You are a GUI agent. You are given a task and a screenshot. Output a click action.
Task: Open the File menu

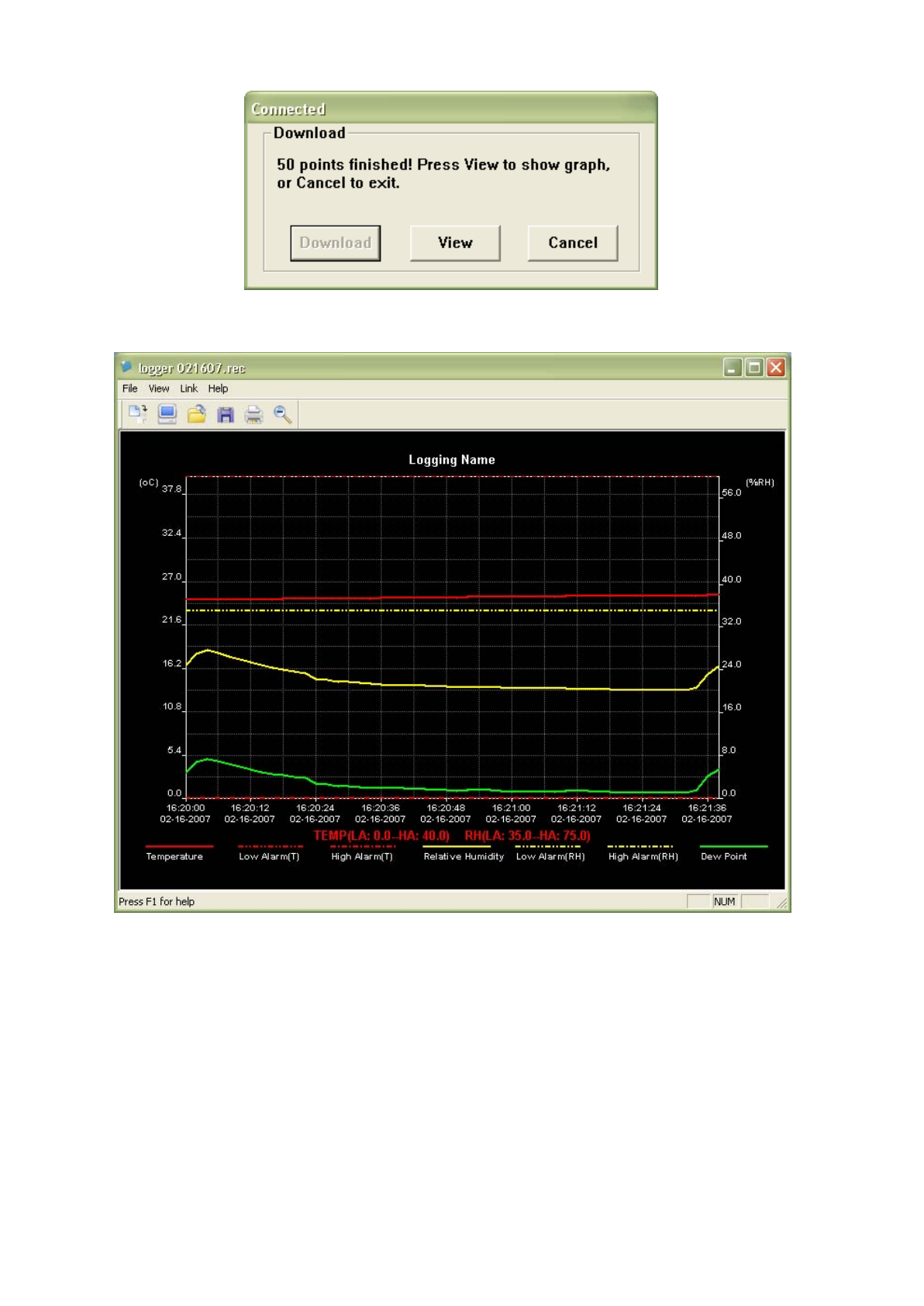click(x=129, y=389)
